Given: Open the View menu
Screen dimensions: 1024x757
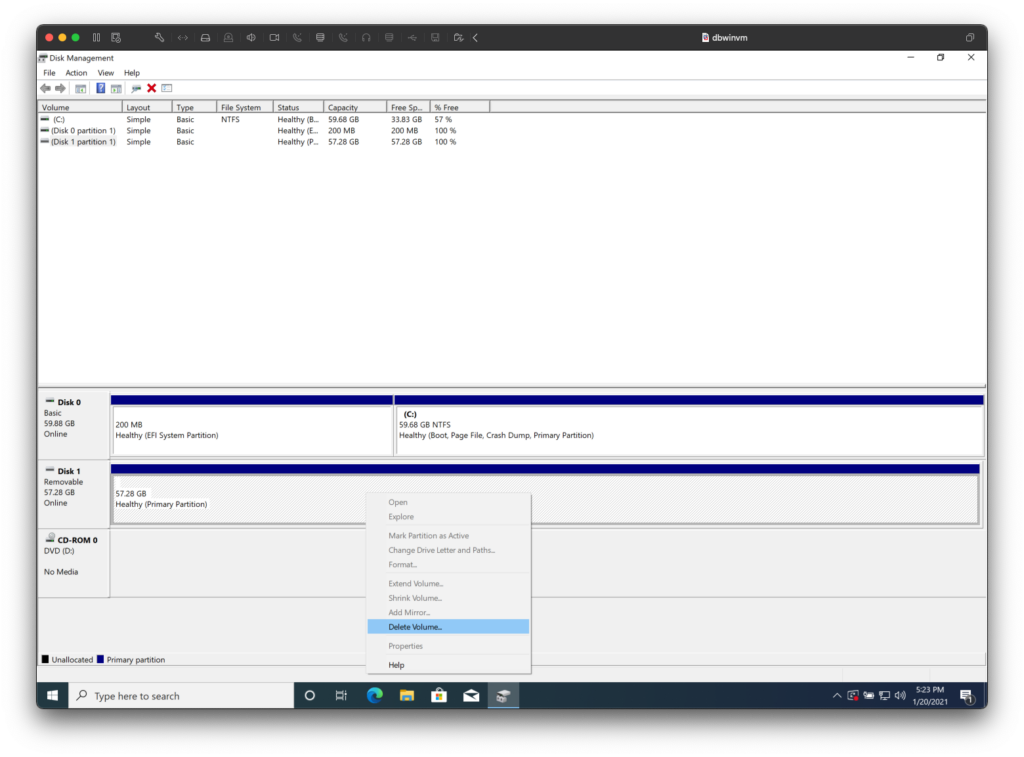Looking at the screenshot, I should [105, 73].
